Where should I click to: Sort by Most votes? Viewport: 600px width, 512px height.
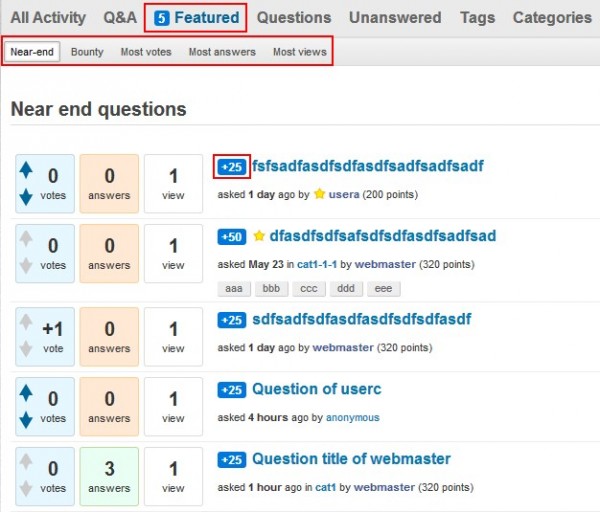[146, 52]
